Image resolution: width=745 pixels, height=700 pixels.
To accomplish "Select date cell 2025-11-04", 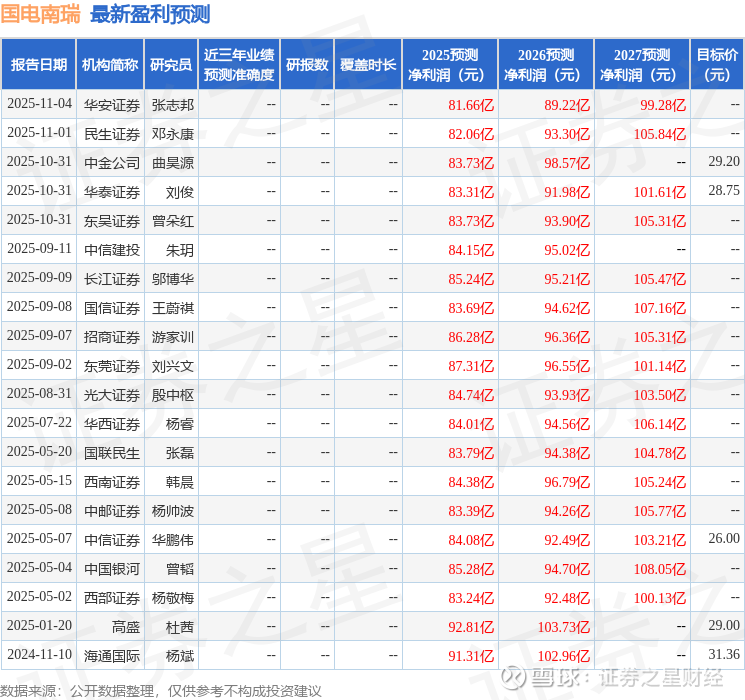I will pyautogui.click(x=39, y=104).
